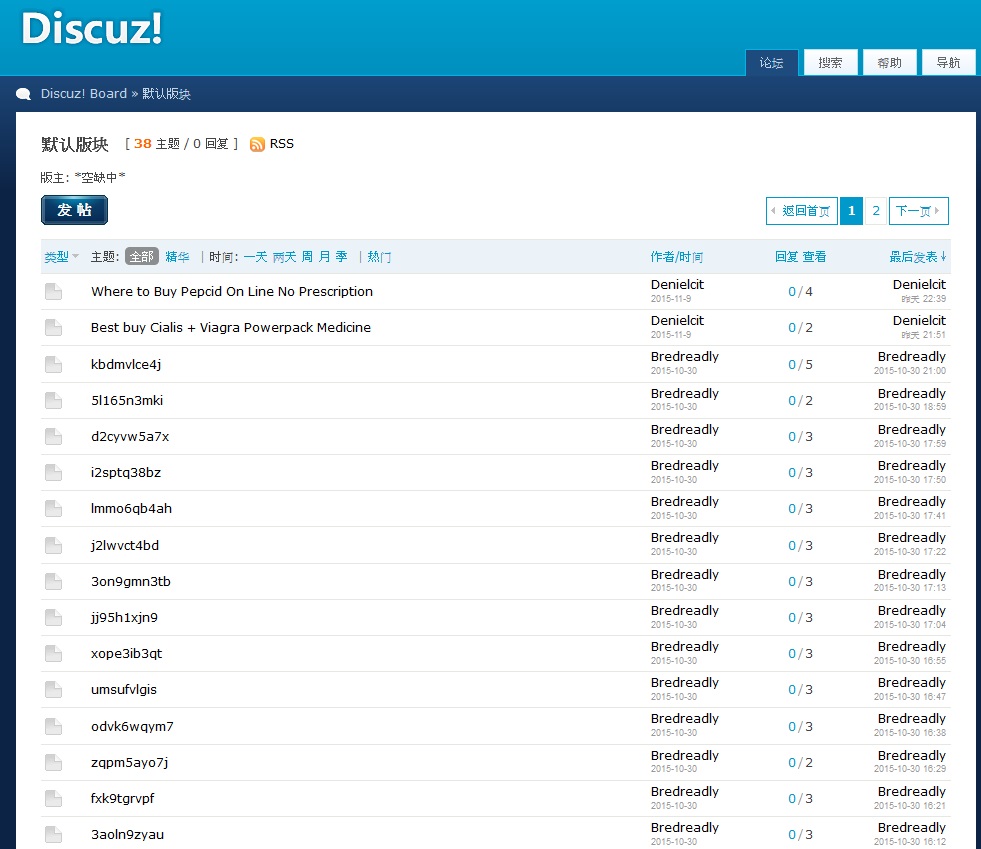
Task: Open the 搜索 search tab
Action: [830, 63]
